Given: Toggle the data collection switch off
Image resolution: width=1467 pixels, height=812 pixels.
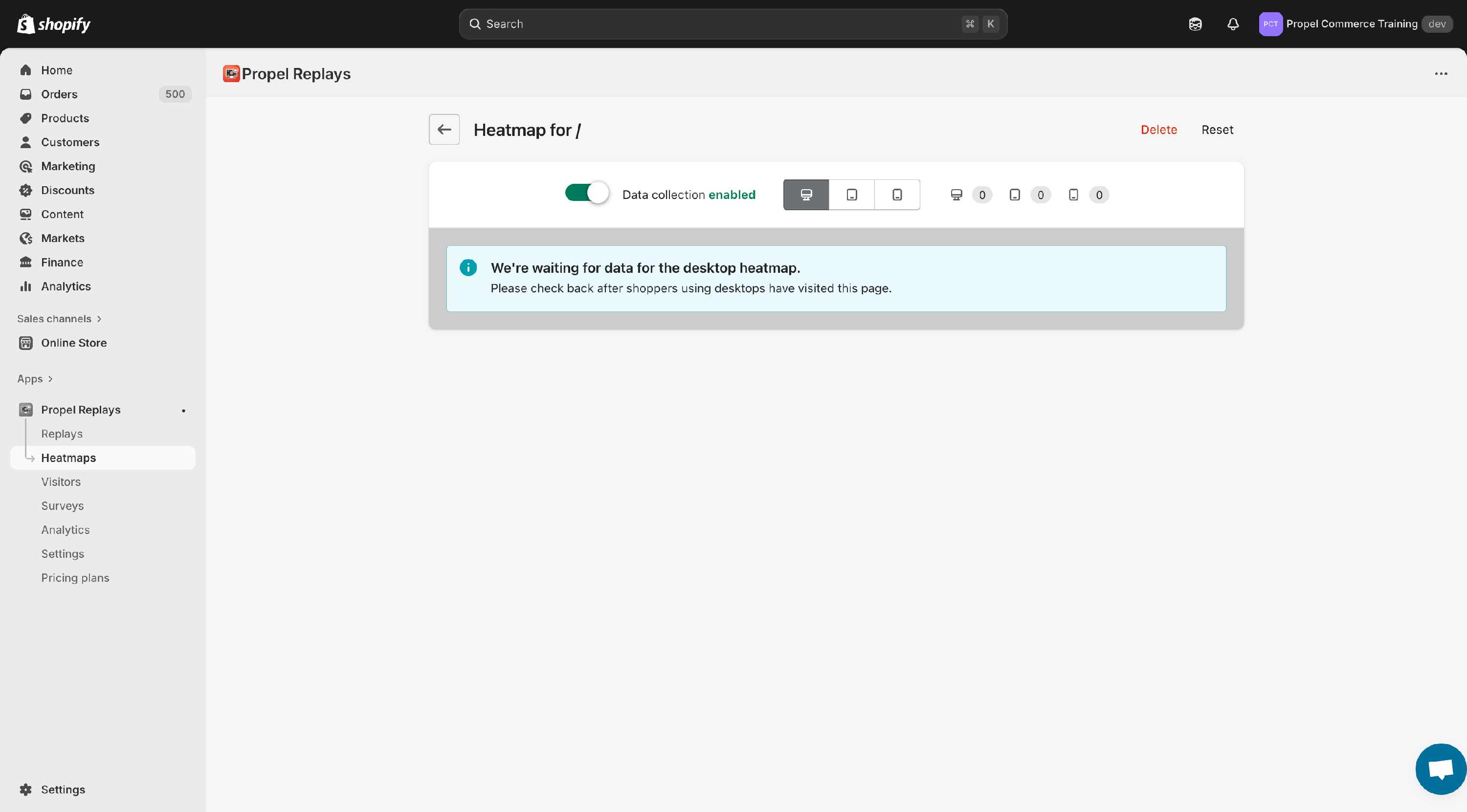Looking at the screenshot, I should pos(587,193).
